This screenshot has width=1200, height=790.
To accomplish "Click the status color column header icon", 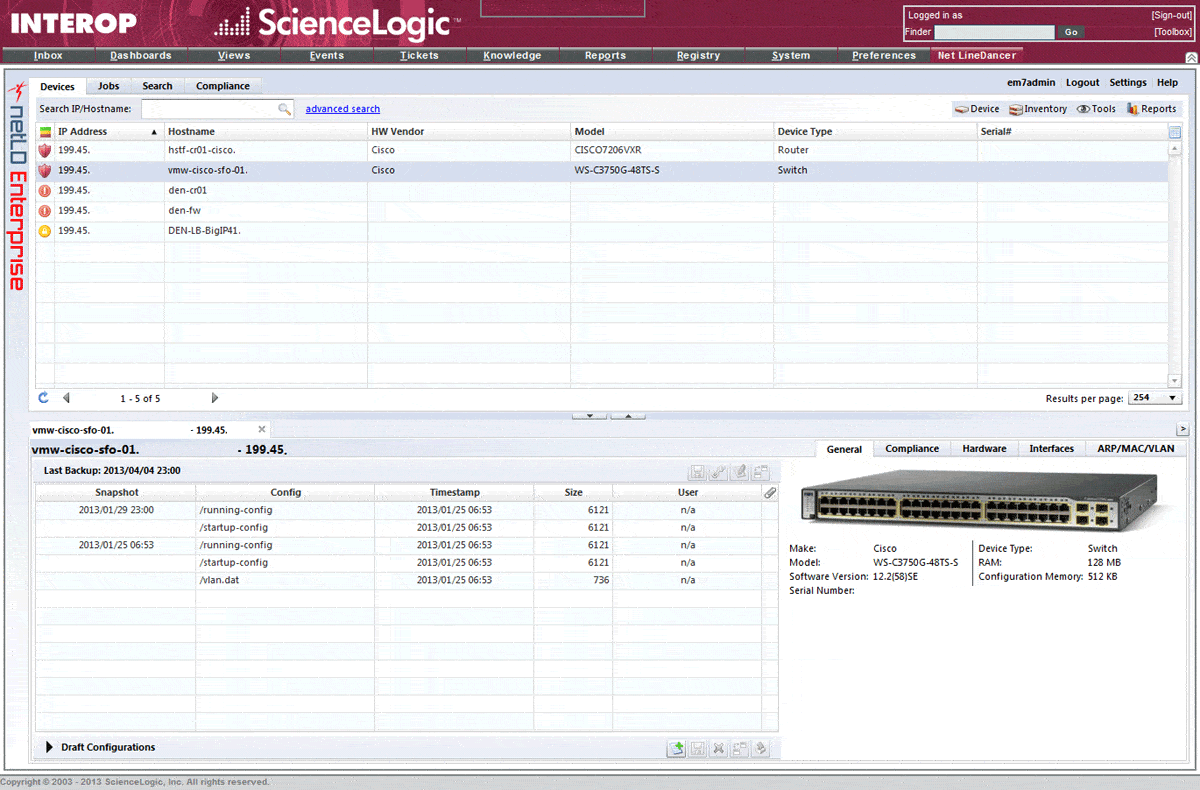I will tap(45, 132).
